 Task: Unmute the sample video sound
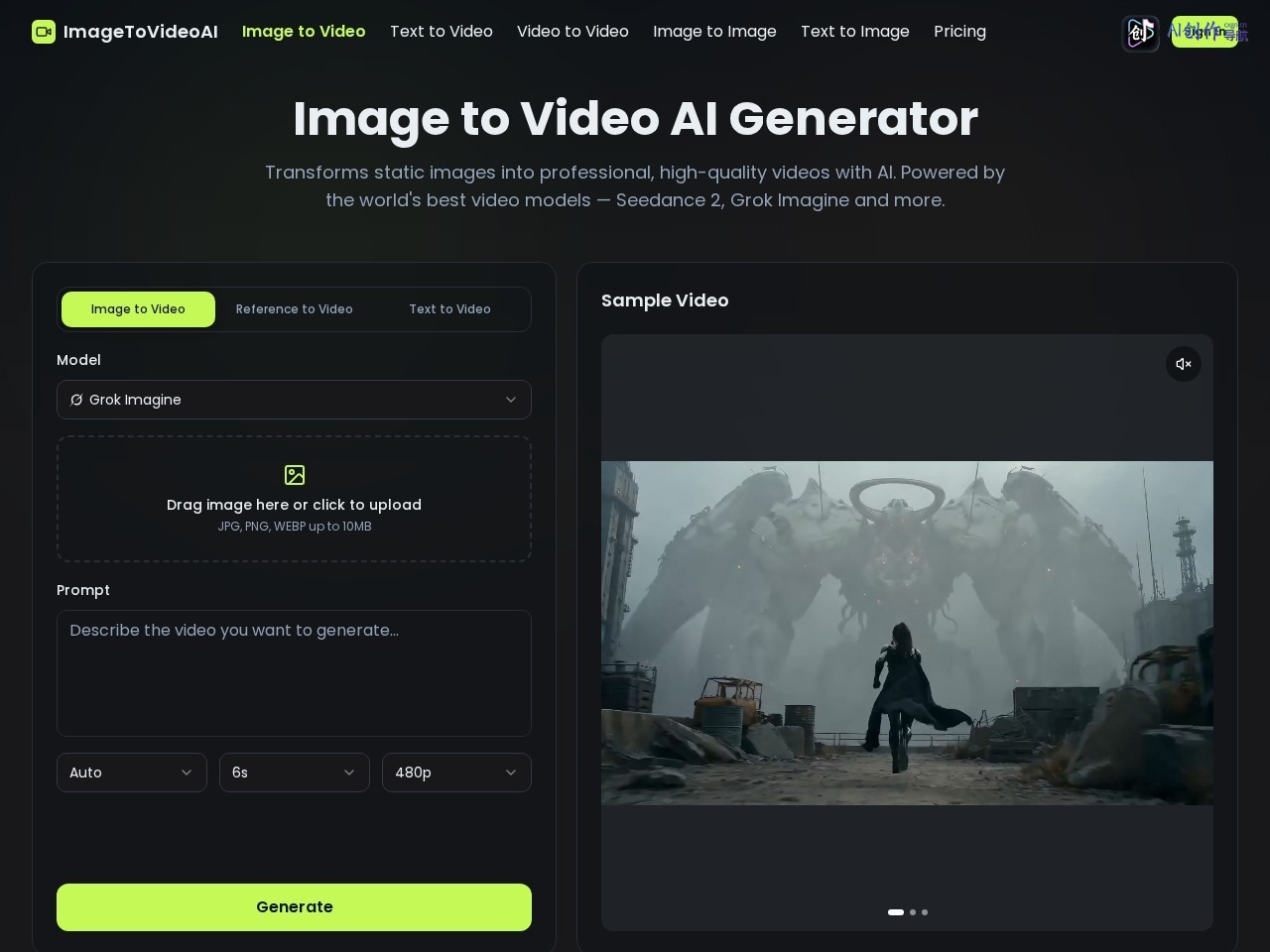[x=1184, y=364]
